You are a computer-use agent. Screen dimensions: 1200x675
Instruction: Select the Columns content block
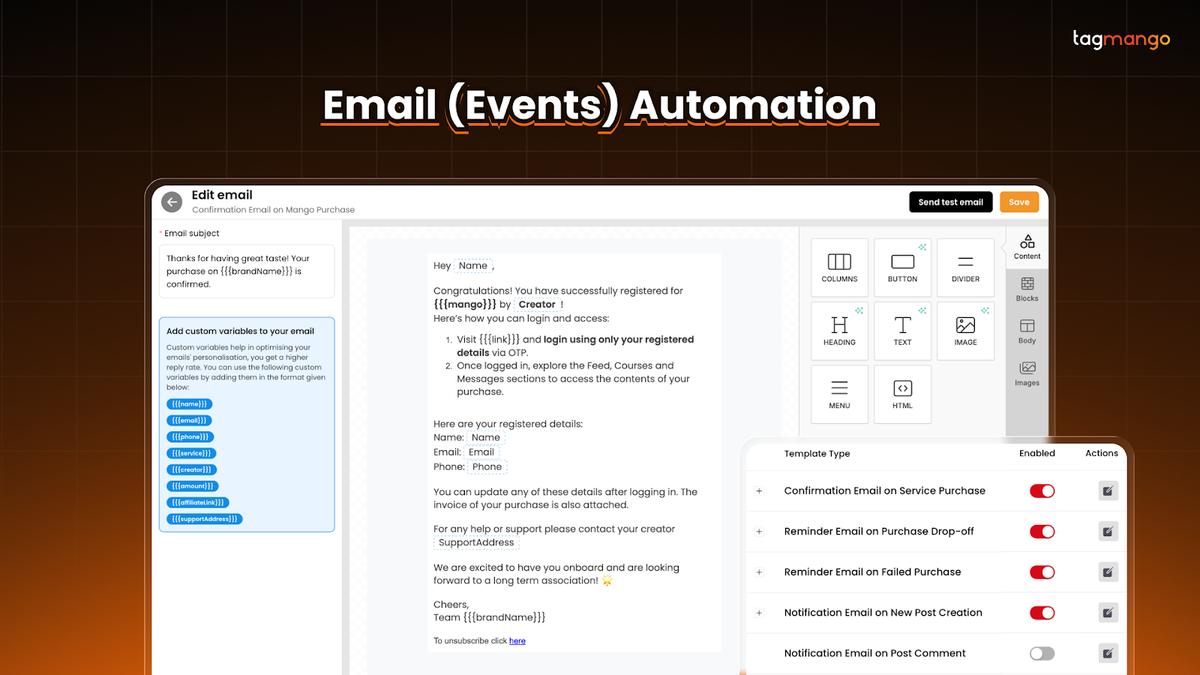839,266
